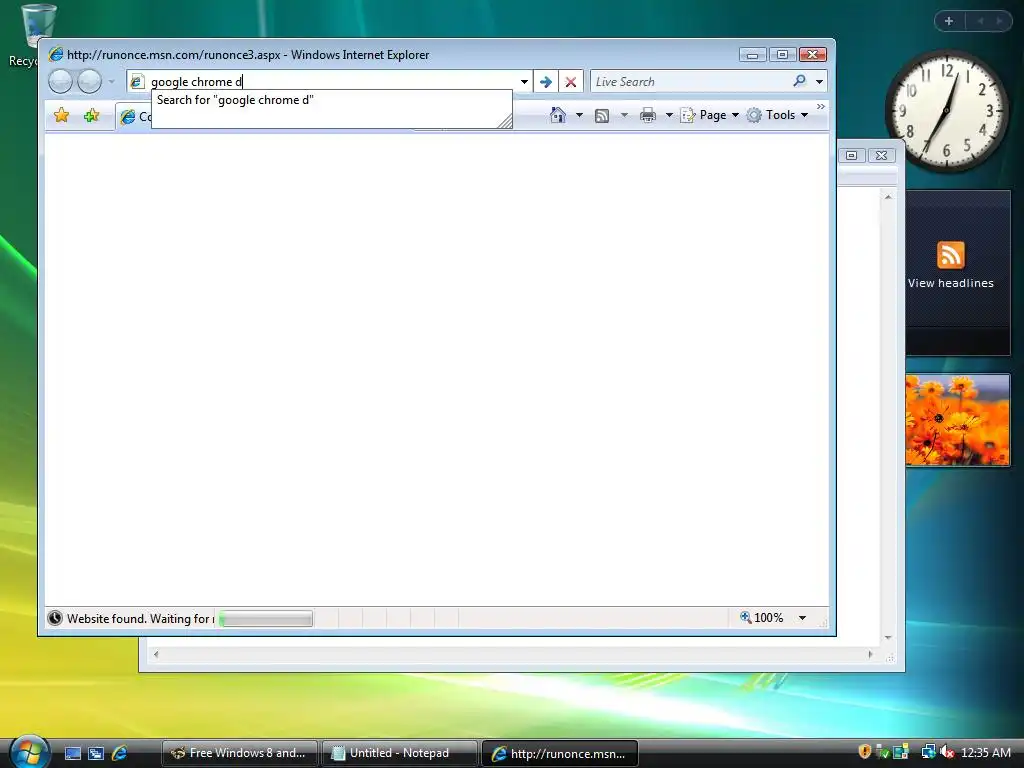Click the Internet Explorer title bar icon
The image size is (1024, 768).
pos(56,54)
